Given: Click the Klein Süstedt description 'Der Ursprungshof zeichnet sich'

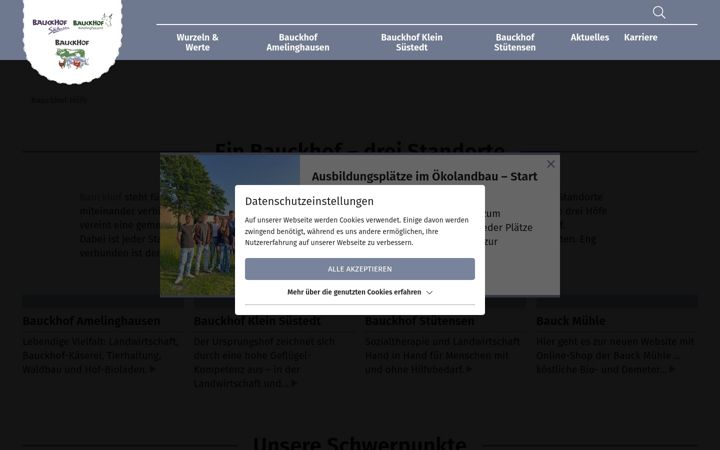Looking at the screenshot, I should click(264, 362).
